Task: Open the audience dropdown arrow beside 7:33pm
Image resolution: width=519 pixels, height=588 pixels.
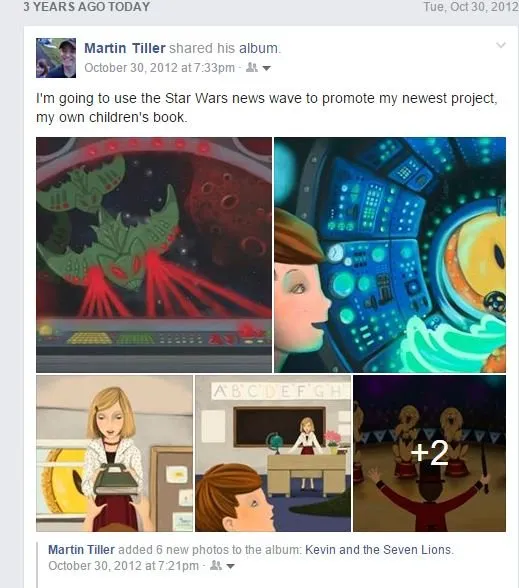Action: point(266,68)
